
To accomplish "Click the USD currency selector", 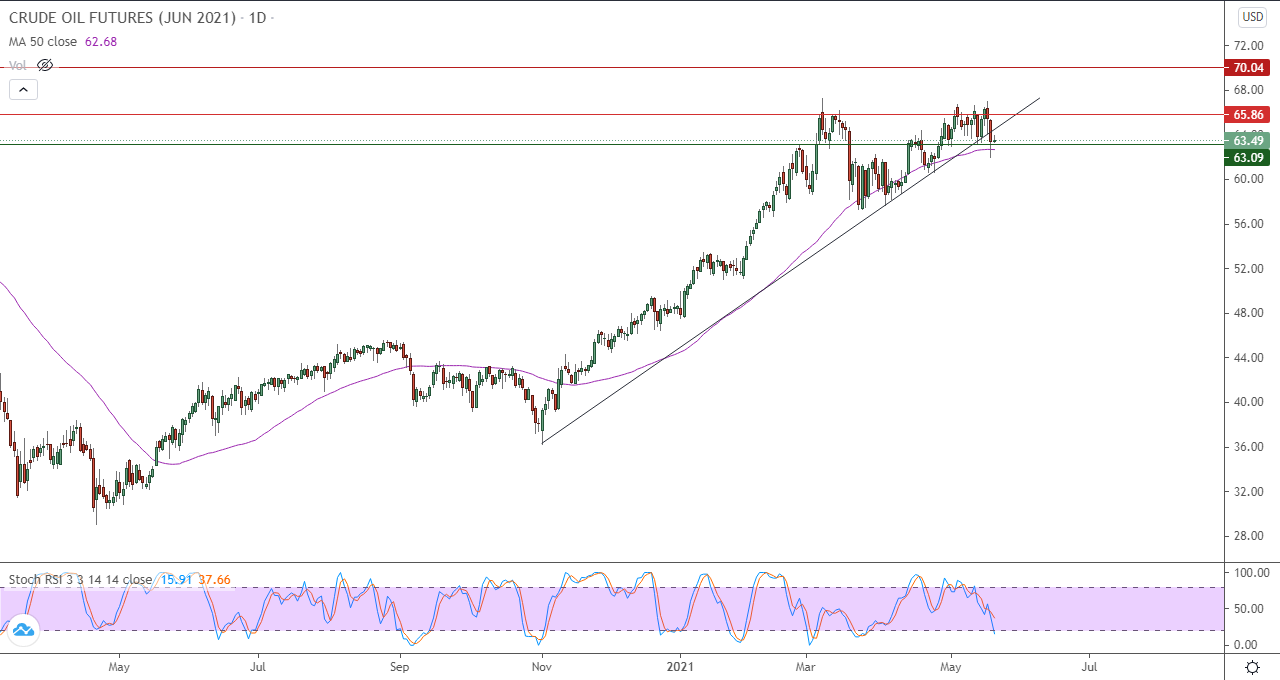I will pyautogui.click(x=1253, y=16).
